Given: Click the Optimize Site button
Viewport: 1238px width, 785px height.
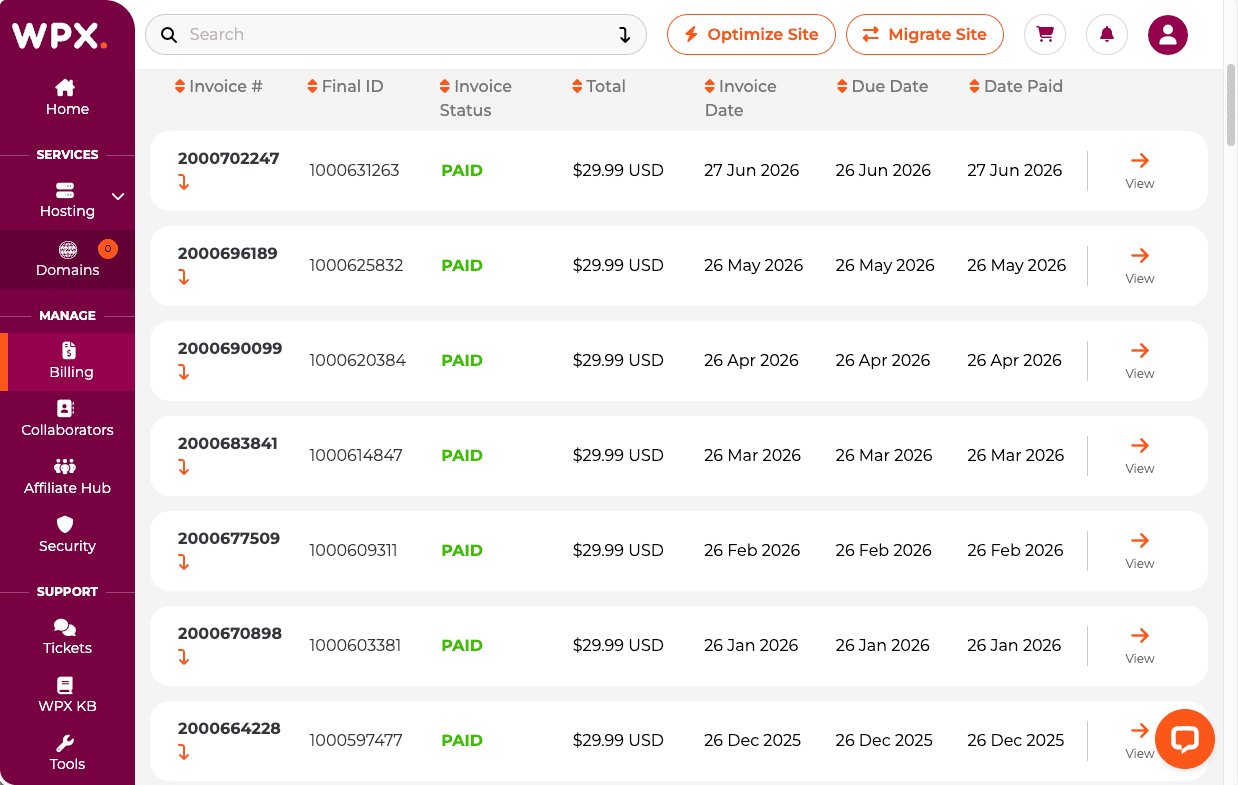Looking at the screenshot, I should click(751, 34).
